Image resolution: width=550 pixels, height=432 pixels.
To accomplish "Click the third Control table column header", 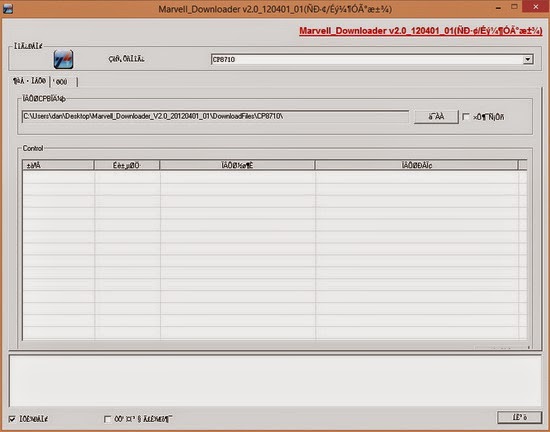I will tap(237, 165).
